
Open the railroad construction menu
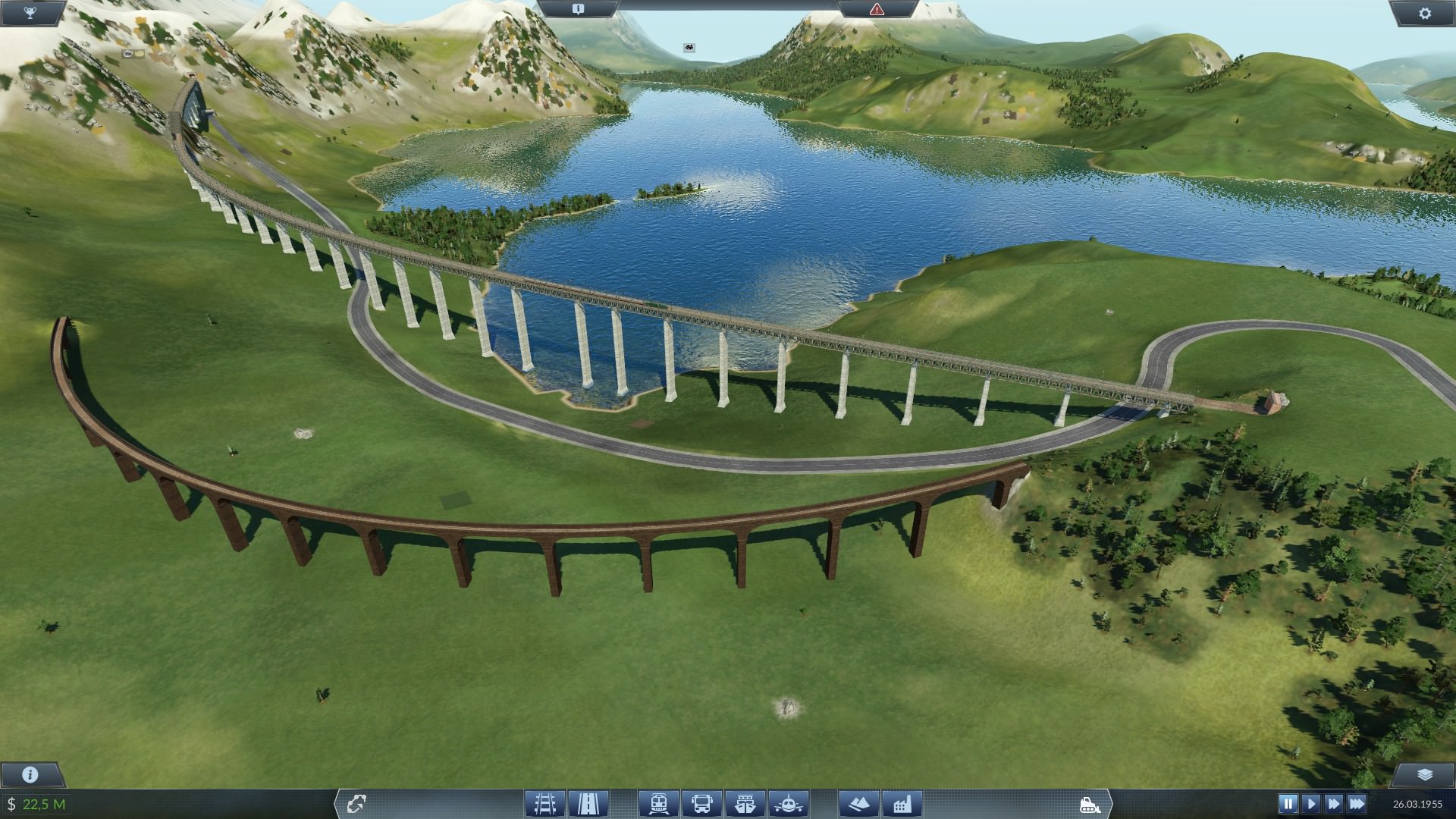point(545,803)
